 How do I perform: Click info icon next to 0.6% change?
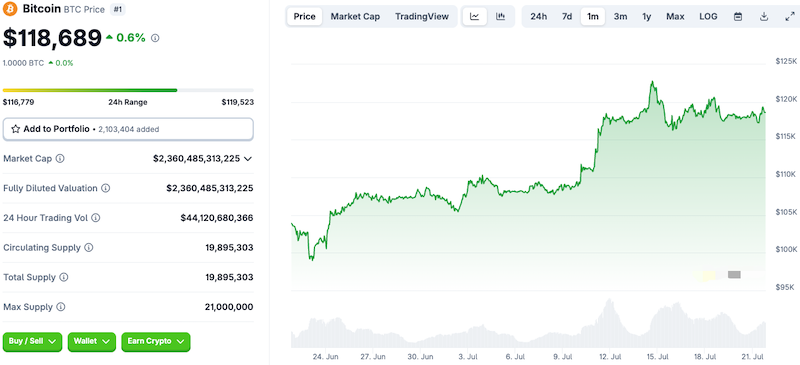point(156,38)
